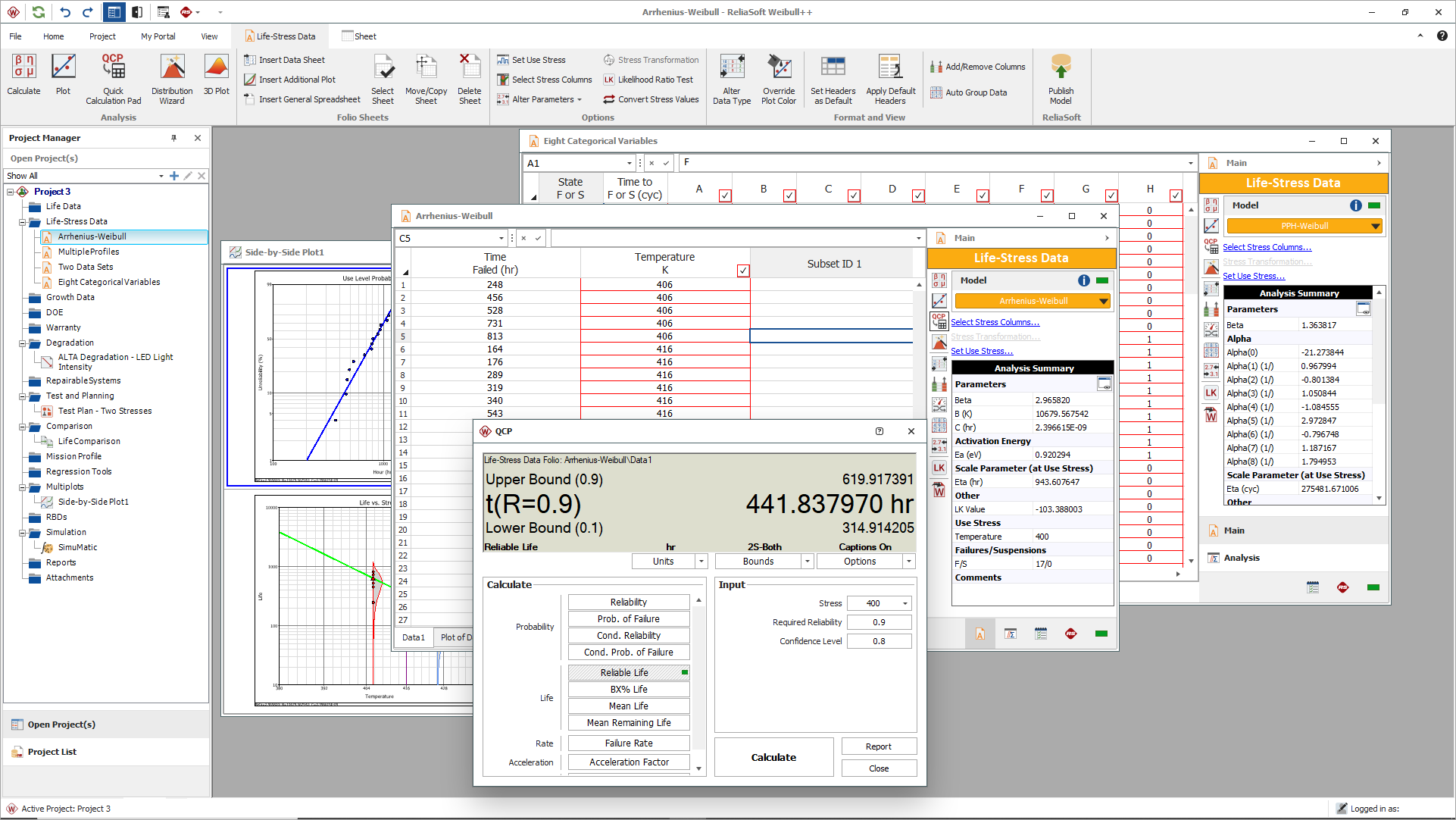Screen dimensions: 1456x820
Task: Open the My Portal ribbon tab
Action: pos(158,36)
